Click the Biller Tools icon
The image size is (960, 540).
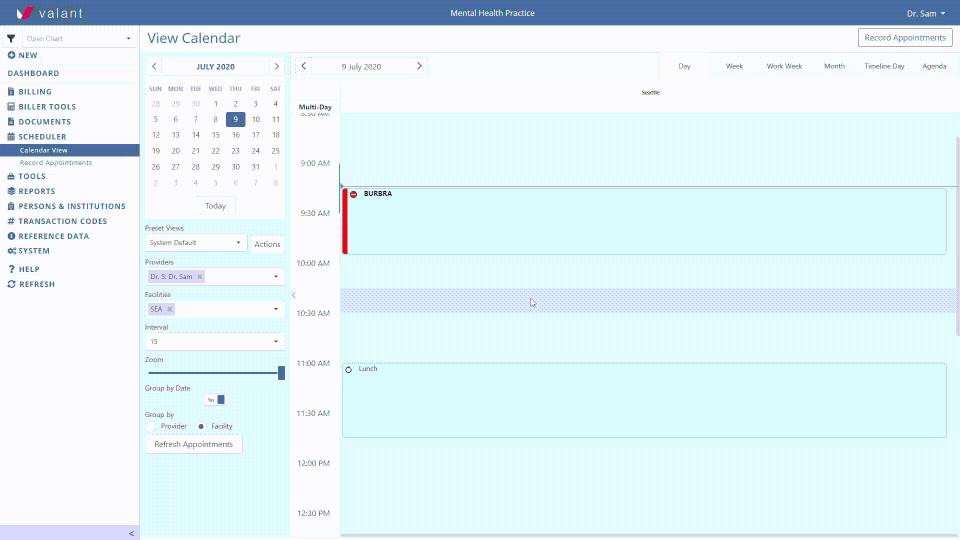coord(11,107)
